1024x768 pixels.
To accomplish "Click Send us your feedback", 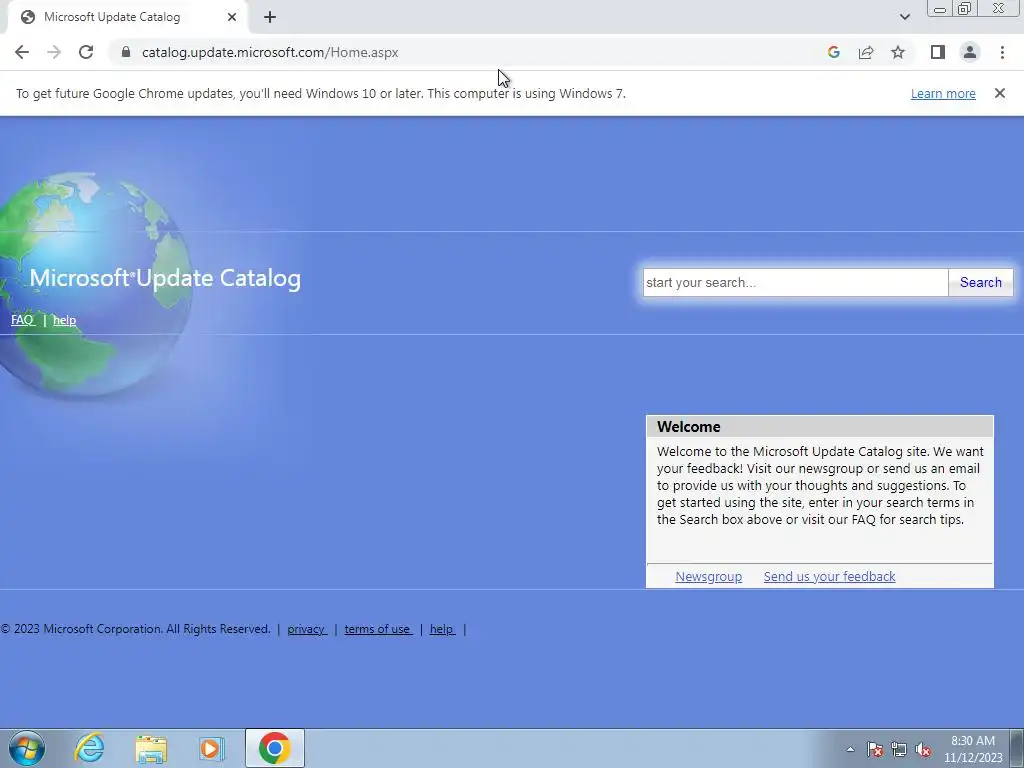I will [x=829, y=577].
